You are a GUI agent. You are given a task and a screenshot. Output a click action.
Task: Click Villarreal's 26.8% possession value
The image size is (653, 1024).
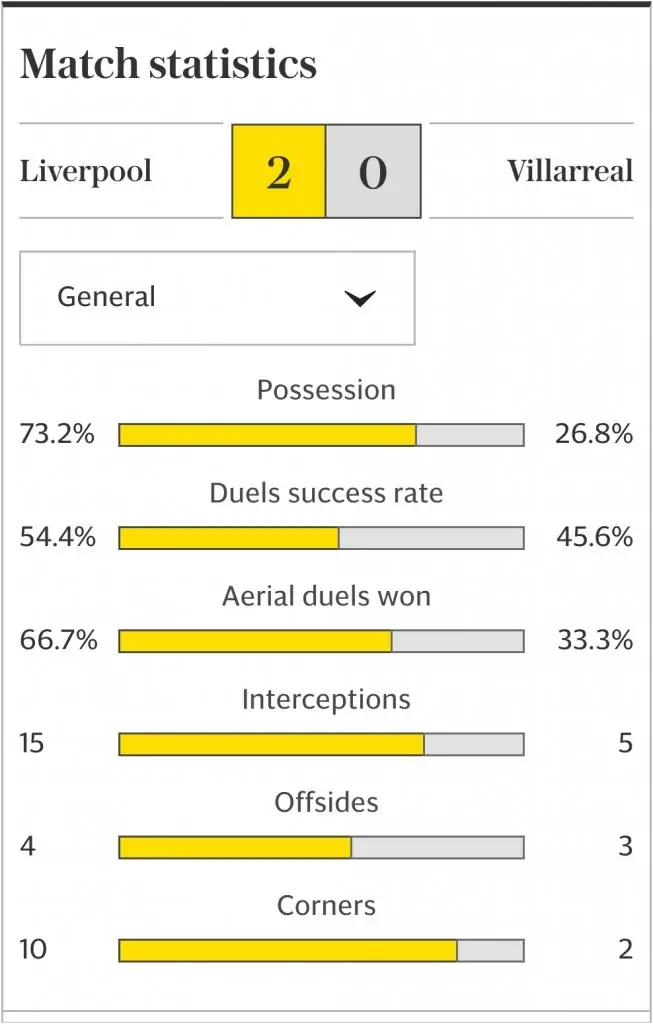(x=594, y=434)
